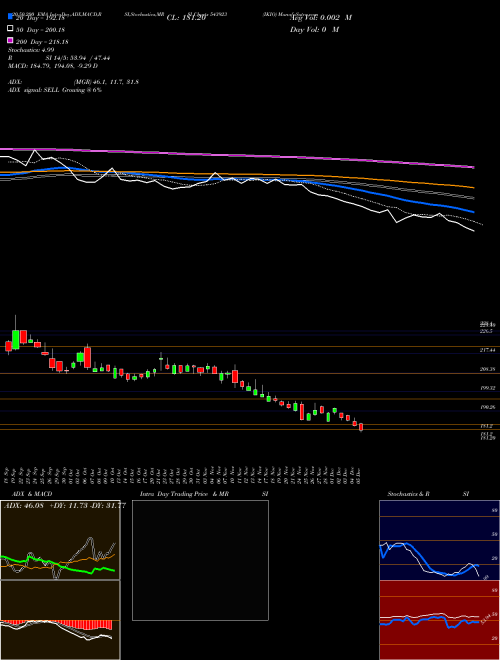
Task: Select the '200 Day - 218.18' legend text
Action: click(x=43, y=42)
